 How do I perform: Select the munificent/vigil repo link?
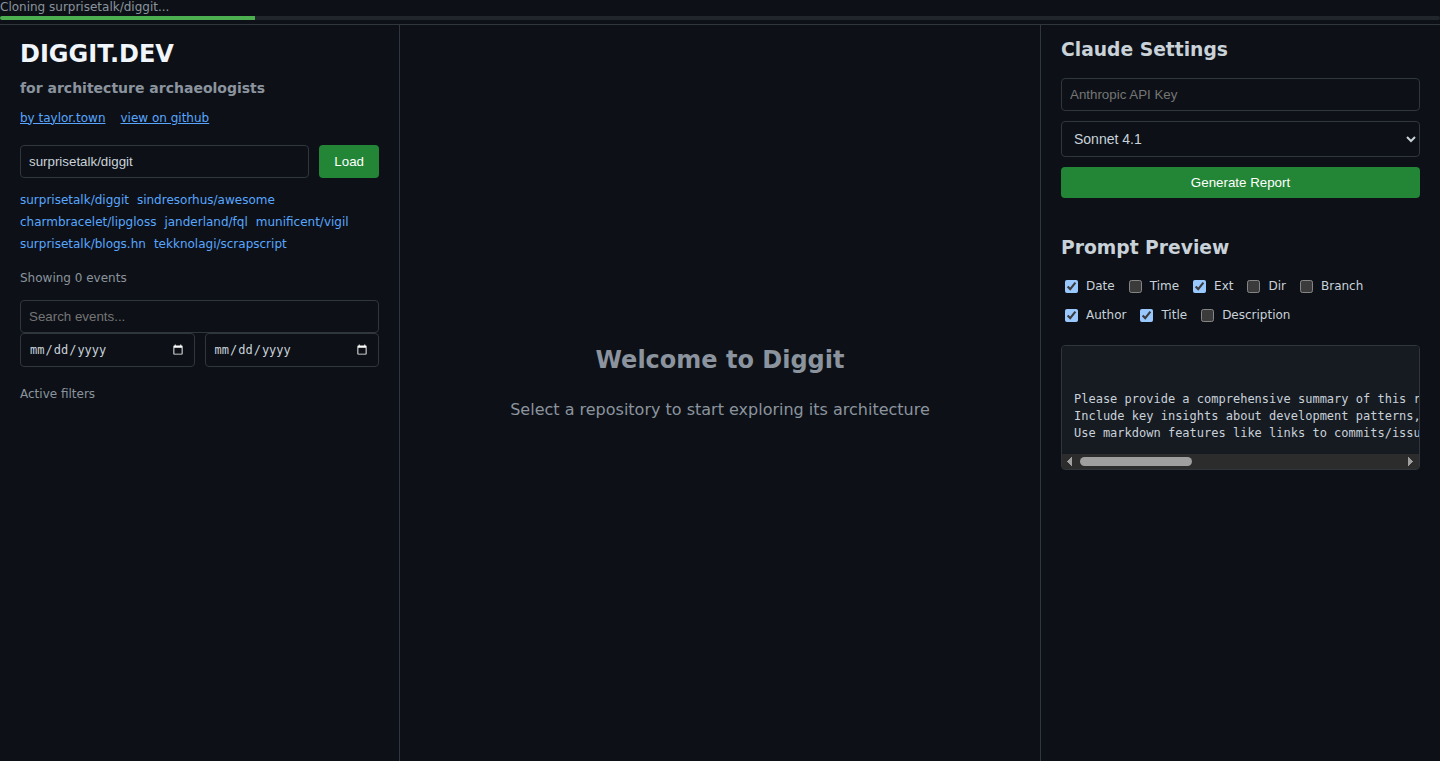302,222
